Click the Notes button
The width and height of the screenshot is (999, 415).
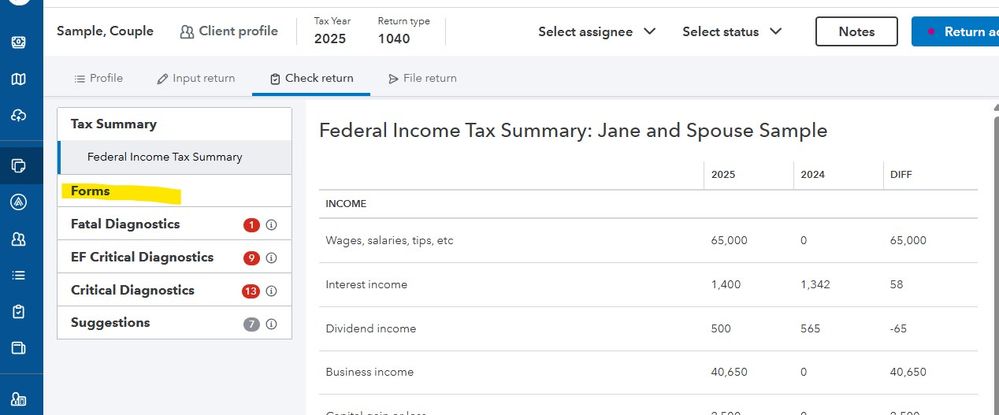[x=856, y=32]
